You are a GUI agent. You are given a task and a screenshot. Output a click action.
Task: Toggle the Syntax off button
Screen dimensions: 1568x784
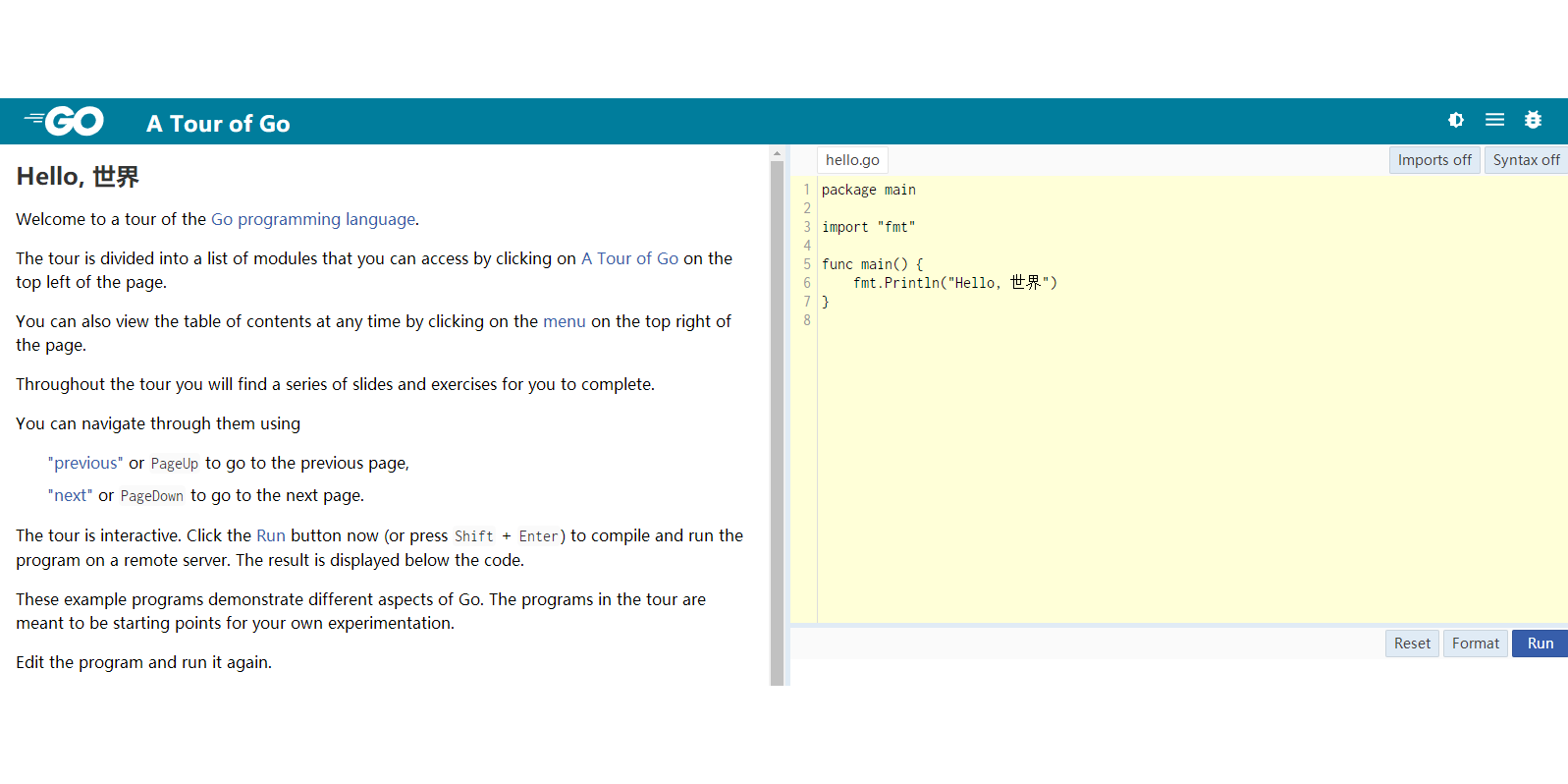coord(1526,160)
